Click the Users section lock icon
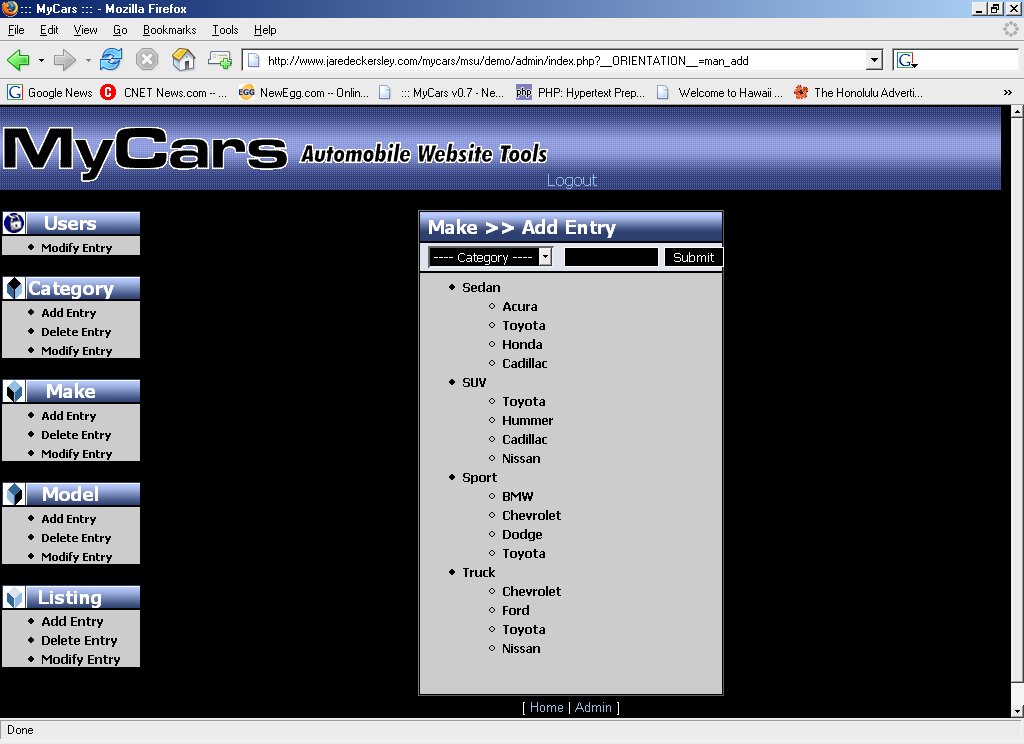Image resolution: width=1024 pixels, height=744 pixels. point(14,223)
